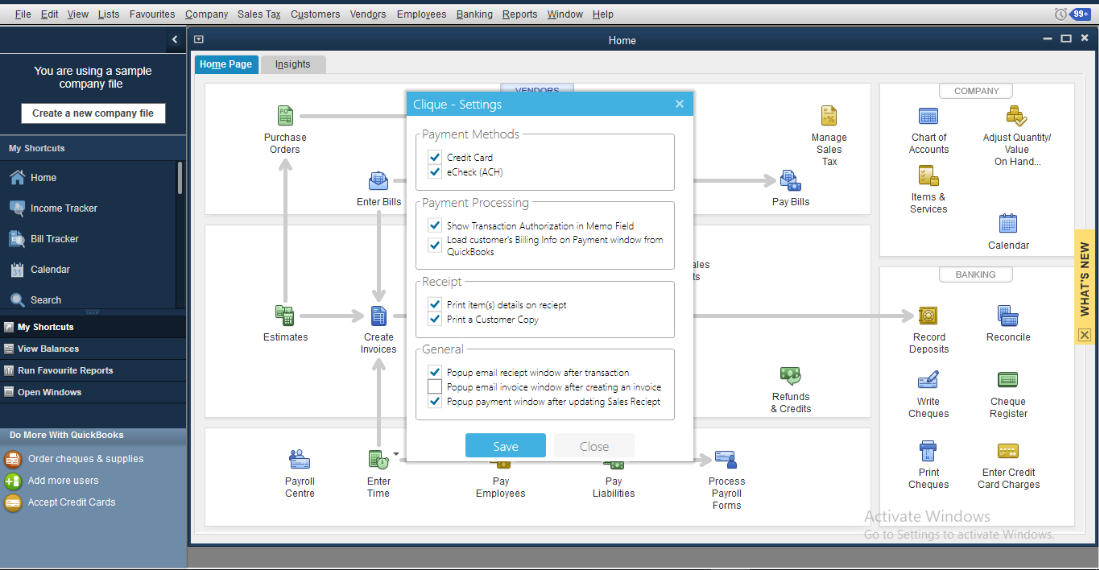Click Close in the Clique Settings dialog
This screenshot has height=570, width=1099.
pyautogui.click(x=594, y=446)
